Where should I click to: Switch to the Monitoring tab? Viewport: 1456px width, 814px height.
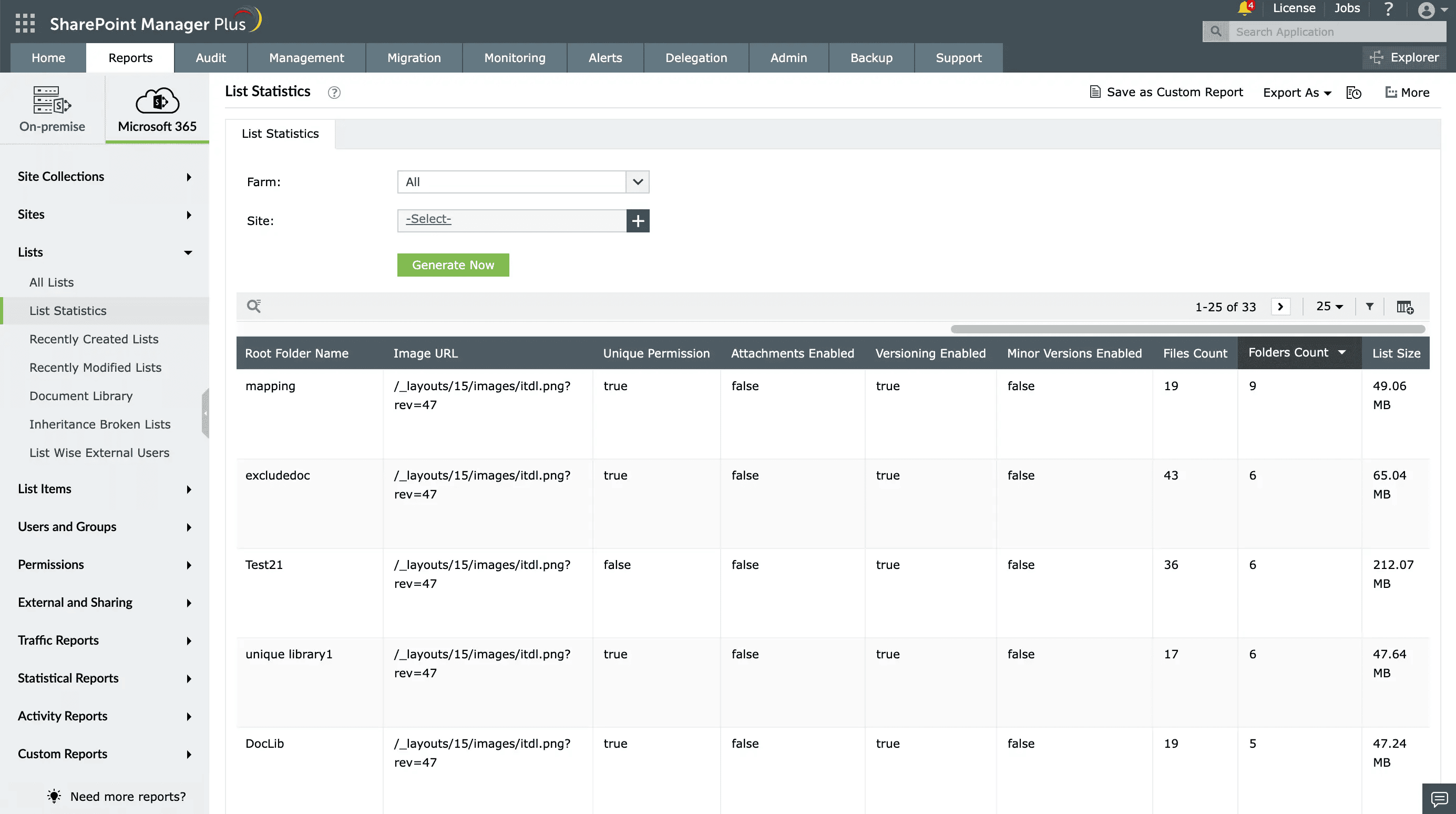(515, 58)
